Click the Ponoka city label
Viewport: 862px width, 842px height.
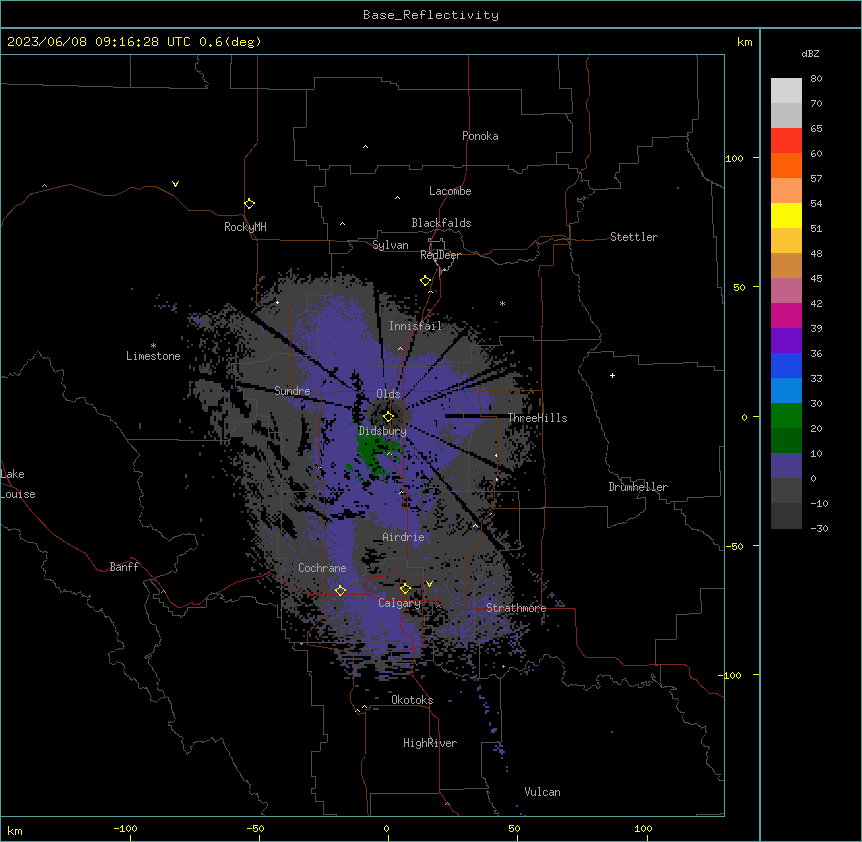(x=480, y=136)
